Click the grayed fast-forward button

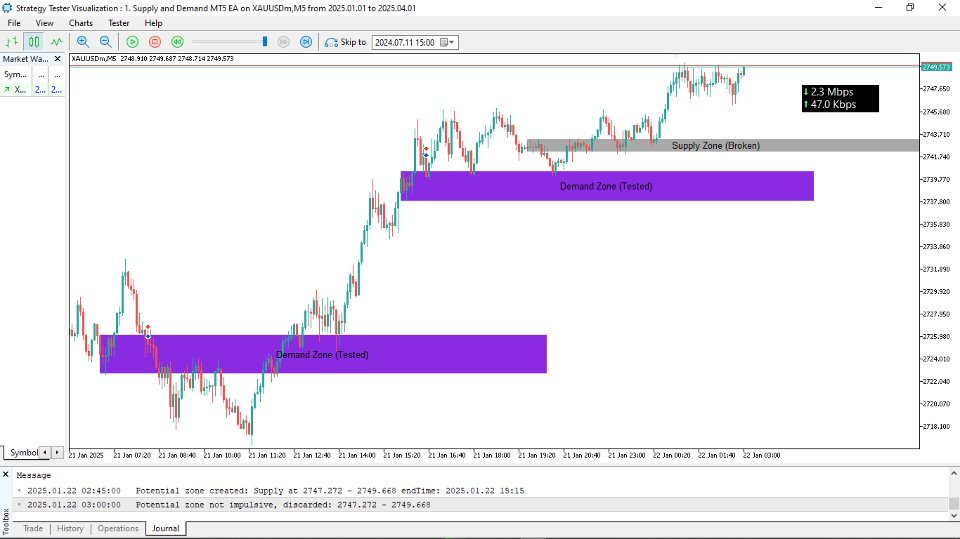click(x=283, y=42)
